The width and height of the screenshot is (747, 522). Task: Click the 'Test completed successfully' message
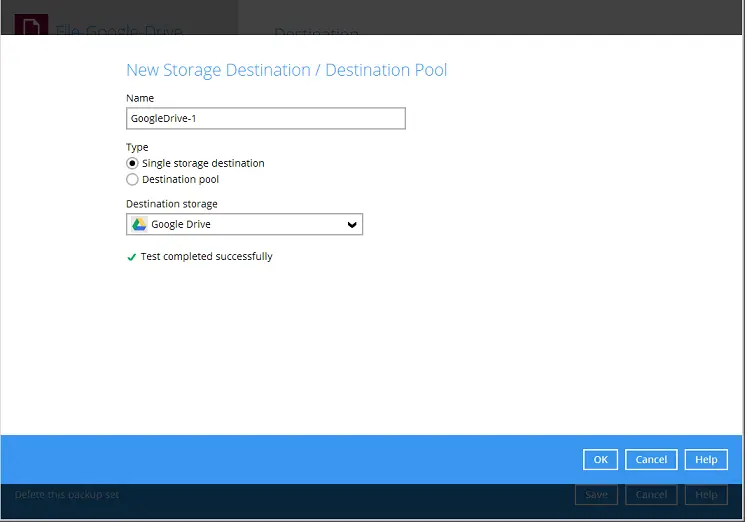point(206,257)
